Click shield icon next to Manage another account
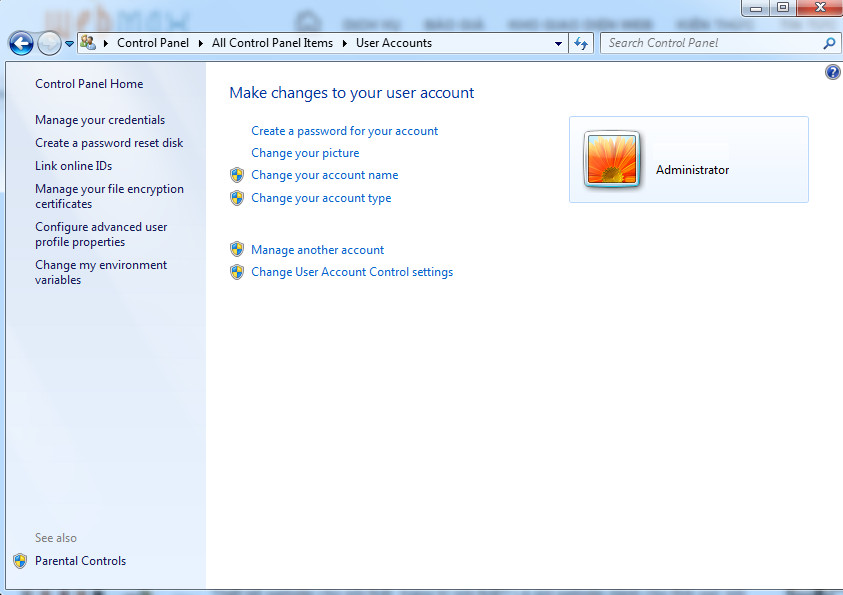This screenshot has width=843, height=595. tap(237, 250)
